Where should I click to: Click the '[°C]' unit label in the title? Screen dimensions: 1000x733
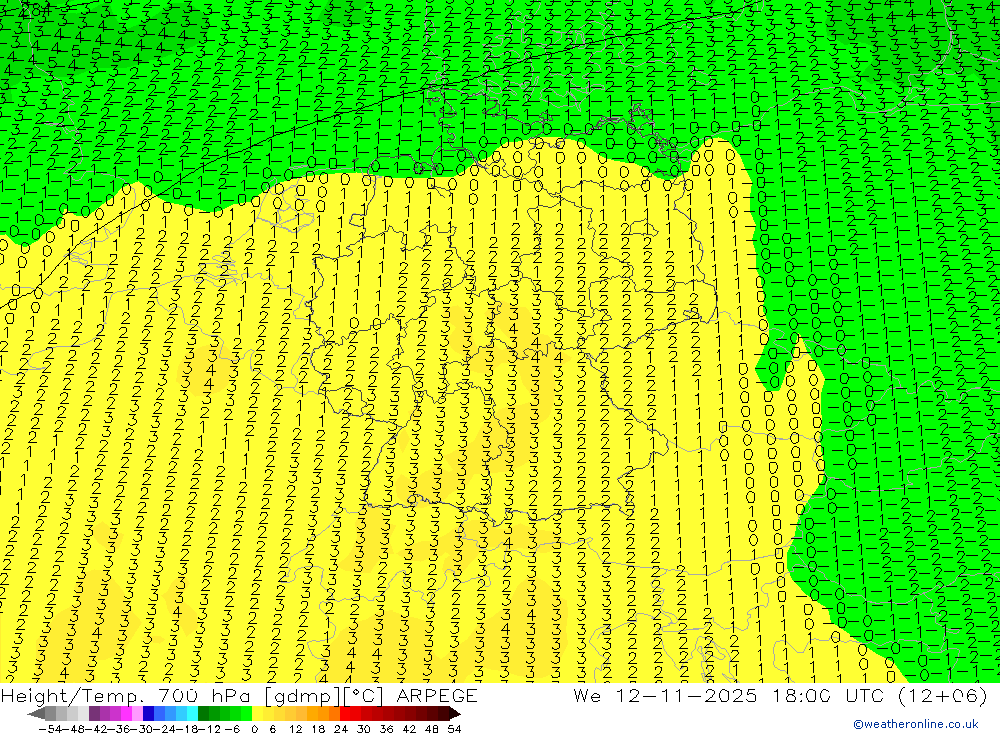[364, 695]
